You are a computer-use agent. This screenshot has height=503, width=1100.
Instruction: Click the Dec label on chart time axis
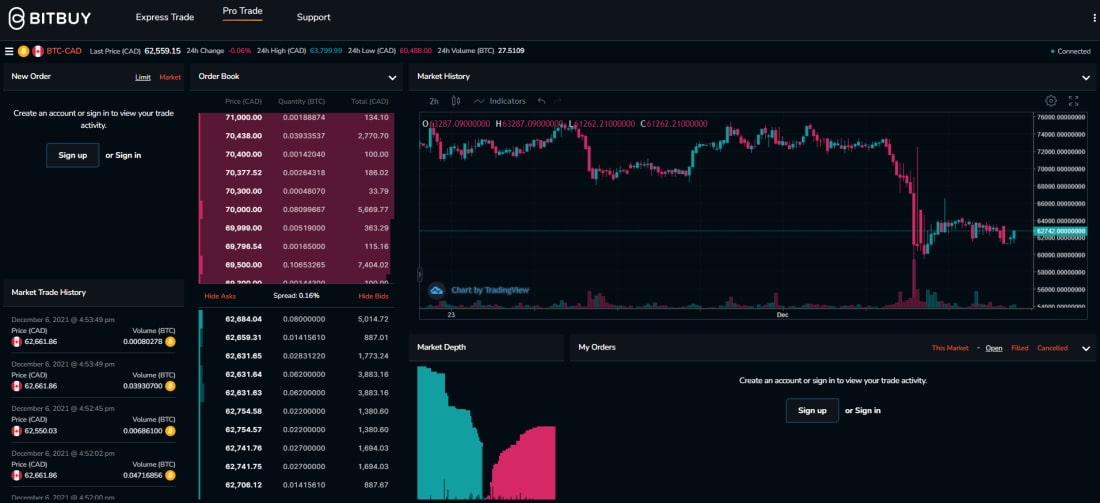(783, 316)
